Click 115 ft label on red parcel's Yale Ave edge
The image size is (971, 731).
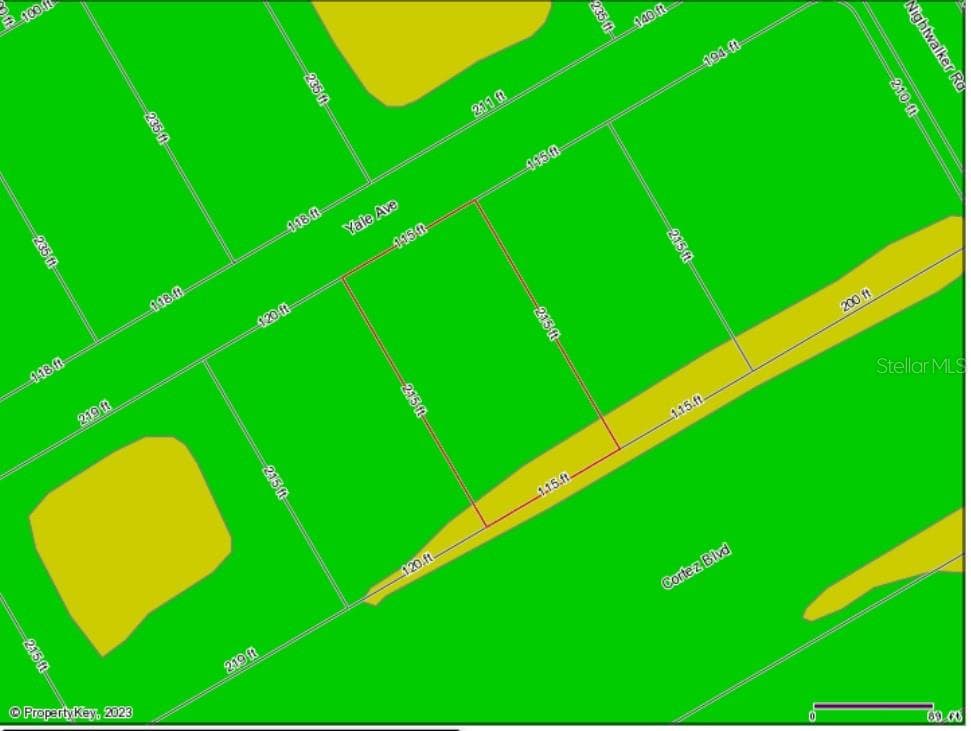tap(410, 235)
